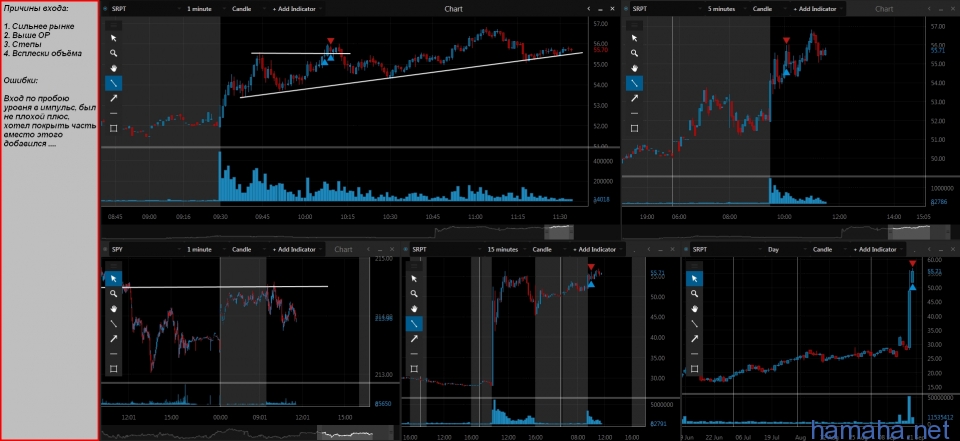Select the pointer tool in the 5 minutes chart
The width and height of the screenshot is (960, 441).
point(635,37)
